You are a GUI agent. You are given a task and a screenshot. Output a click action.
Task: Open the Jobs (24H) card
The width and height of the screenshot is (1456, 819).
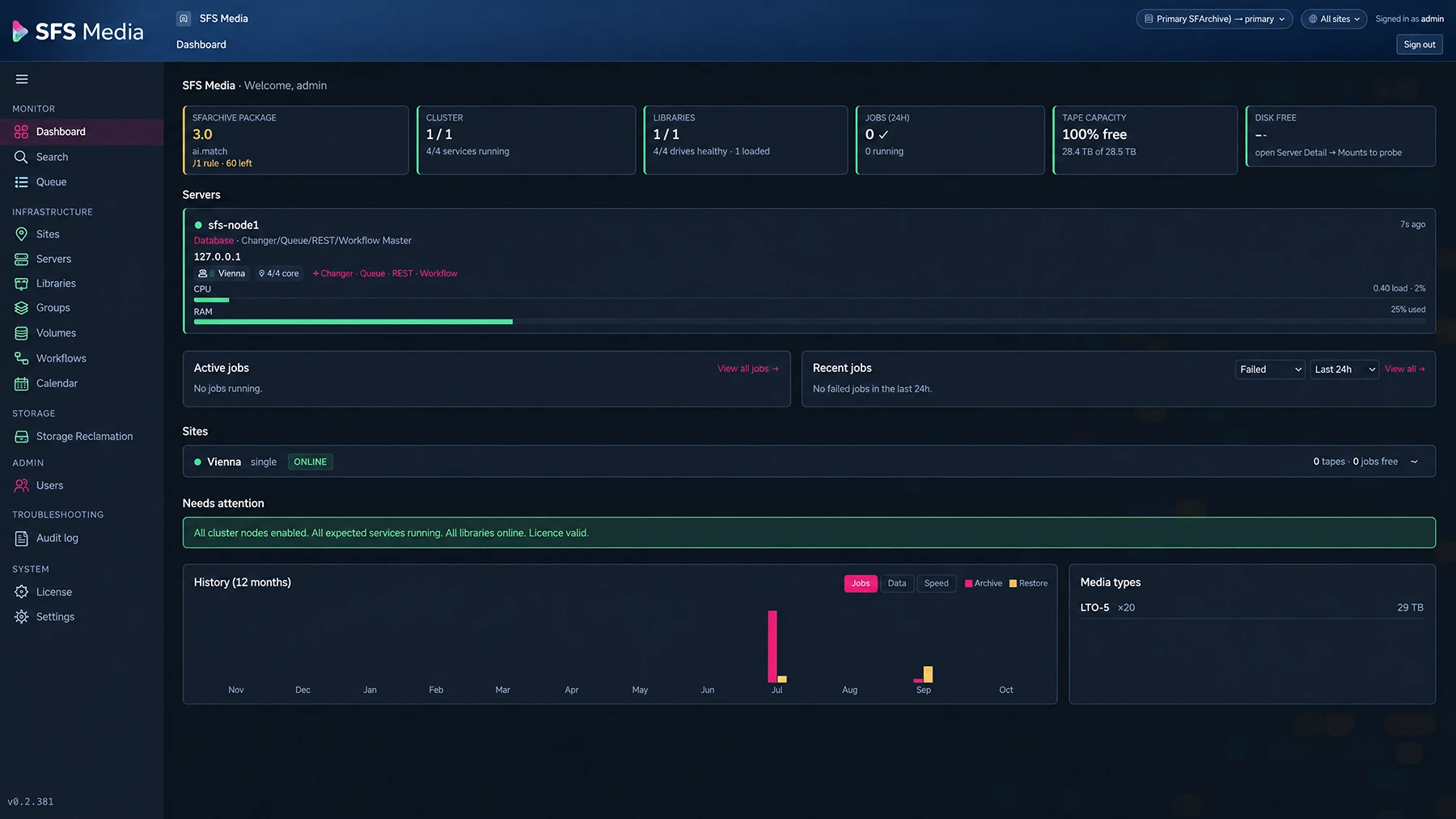tap(950, 140)
